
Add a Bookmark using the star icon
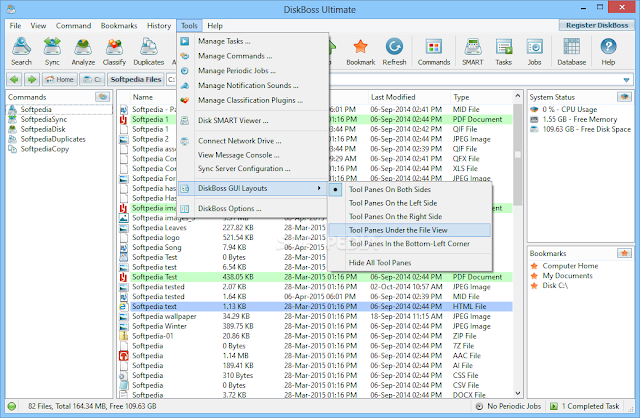point(360,51)
